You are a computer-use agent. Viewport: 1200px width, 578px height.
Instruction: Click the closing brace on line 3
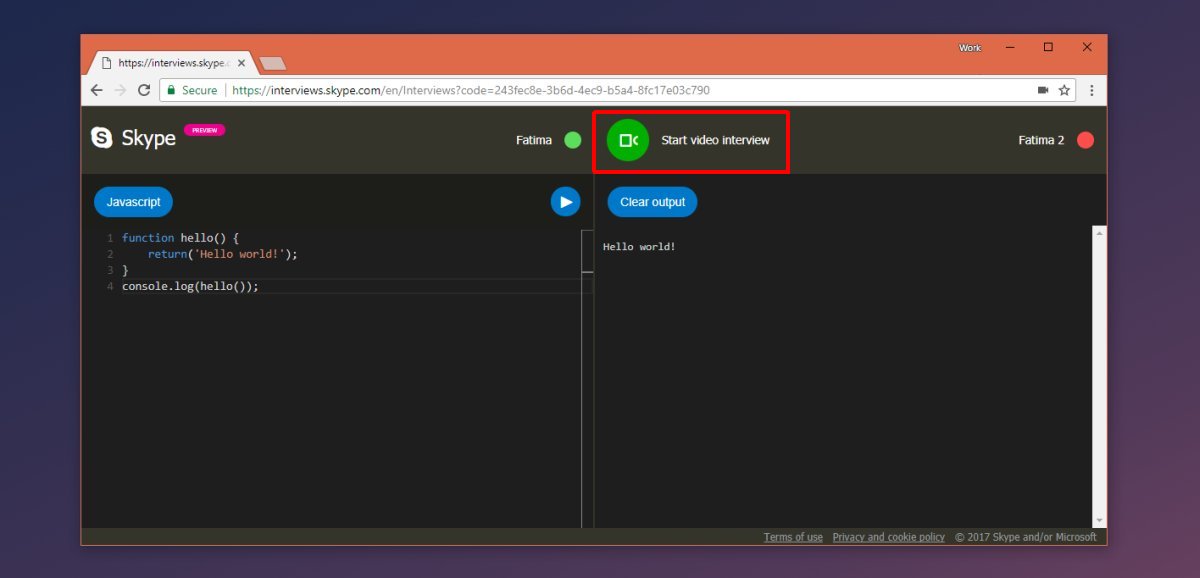click(x=125, y=270)
